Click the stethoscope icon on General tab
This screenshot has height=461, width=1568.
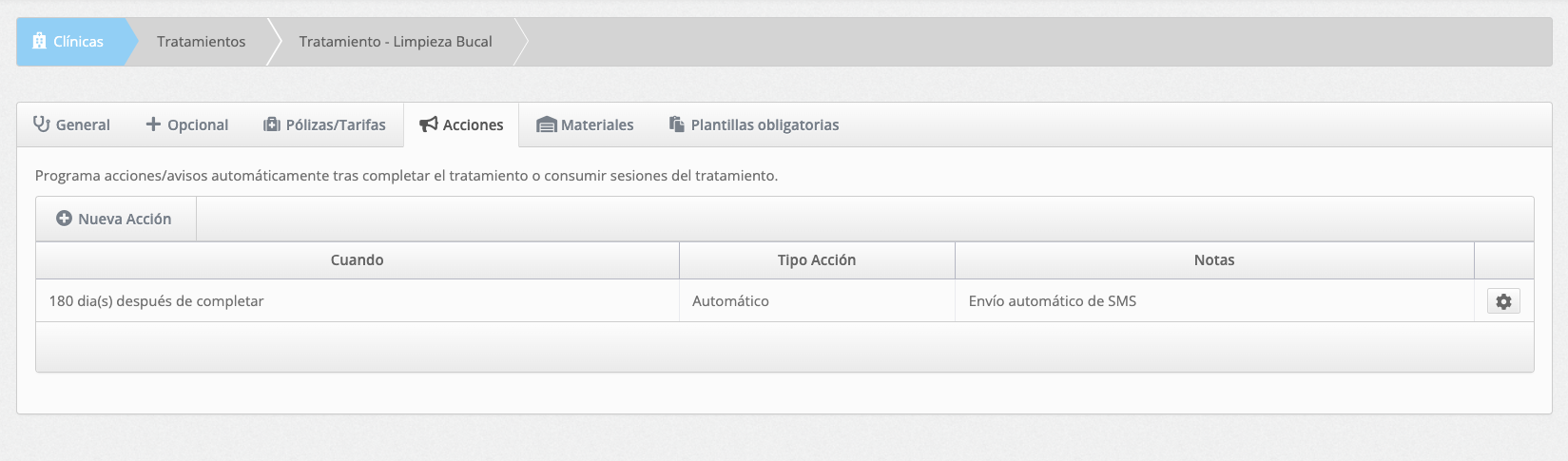(x=42, y=125)
